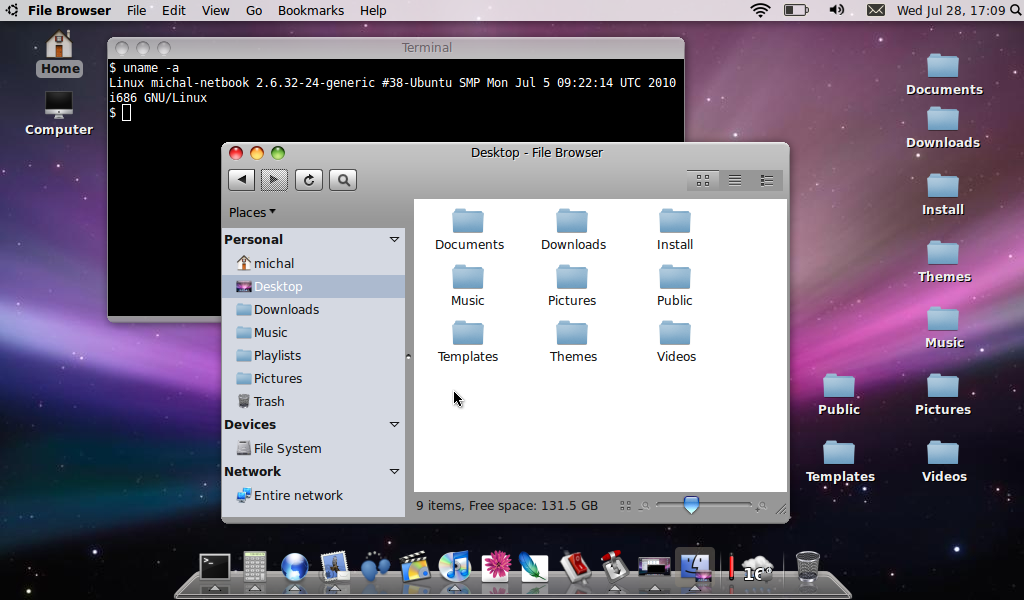
Task: Go back using the Back arrow button
Action: pos(242,180)
